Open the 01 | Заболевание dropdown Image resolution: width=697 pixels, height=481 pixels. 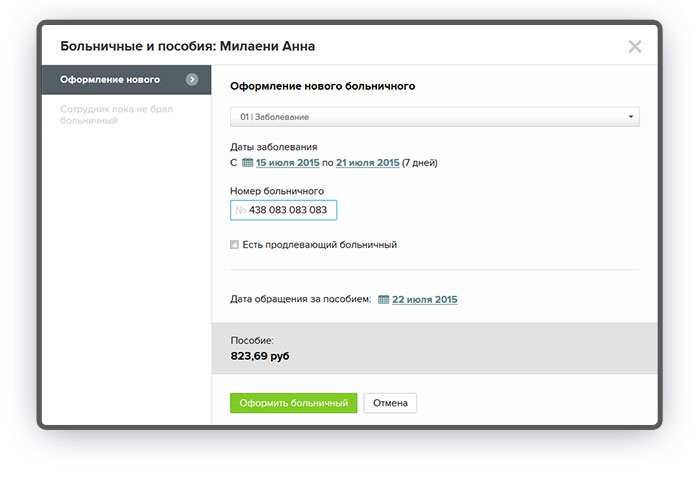click(x=434, y=117)
